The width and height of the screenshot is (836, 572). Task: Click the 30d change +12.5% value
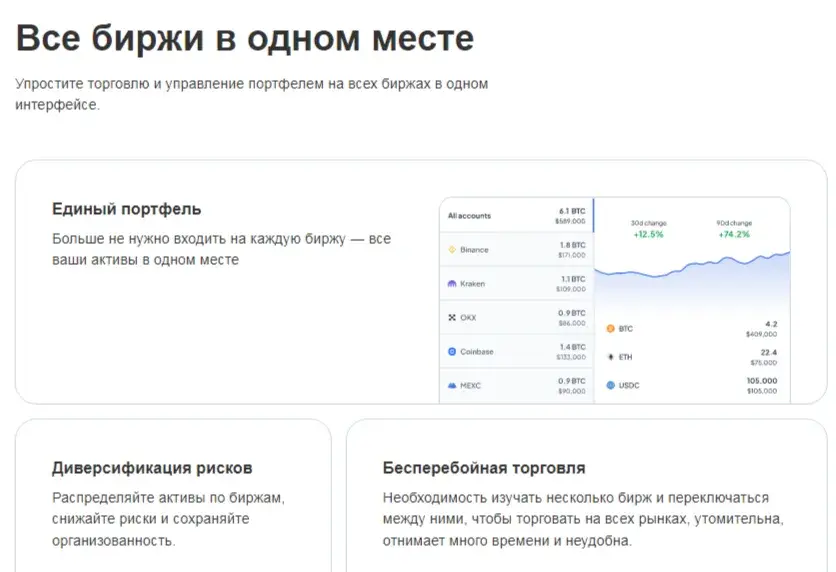648,235
